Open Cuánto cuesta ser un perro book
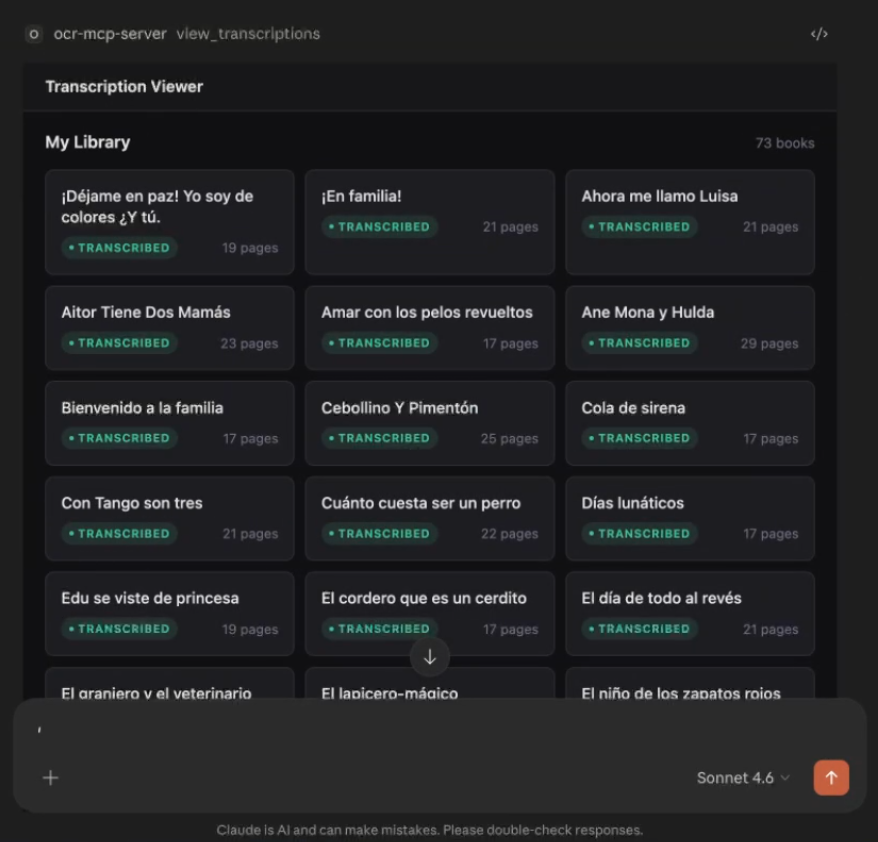The height and width of the screenshot is (842, 878). [x=429, y=518]
